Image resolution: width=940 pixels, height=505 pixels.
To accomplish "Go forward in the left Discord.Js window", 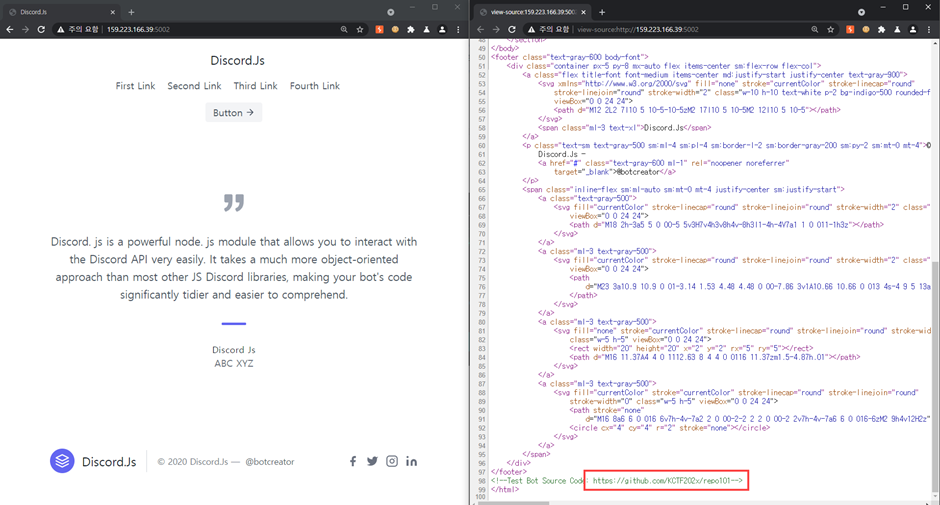I will 25,29.
